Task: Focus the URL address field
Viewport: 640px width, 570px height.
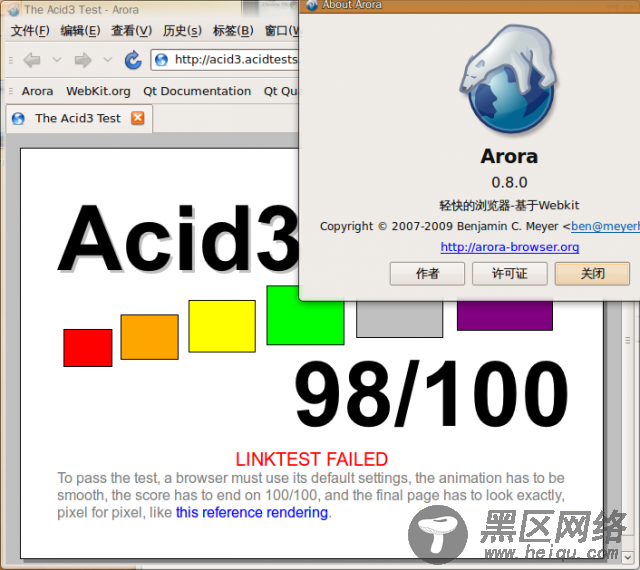Action: pos(225,60)
